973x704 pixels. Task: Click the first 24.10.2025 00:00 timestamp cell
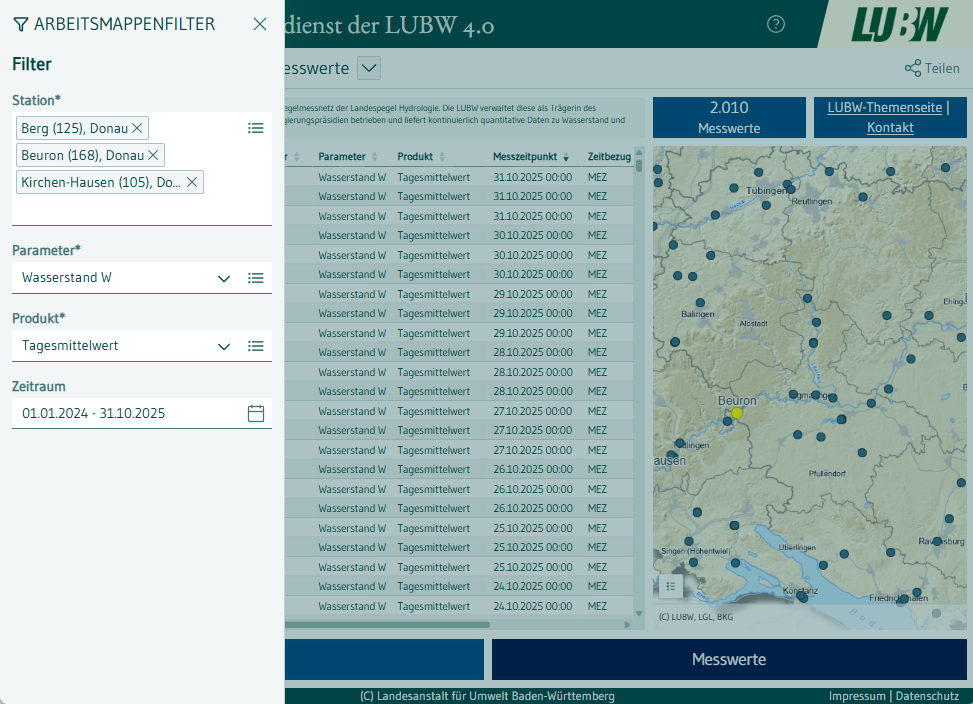(532, 586)
